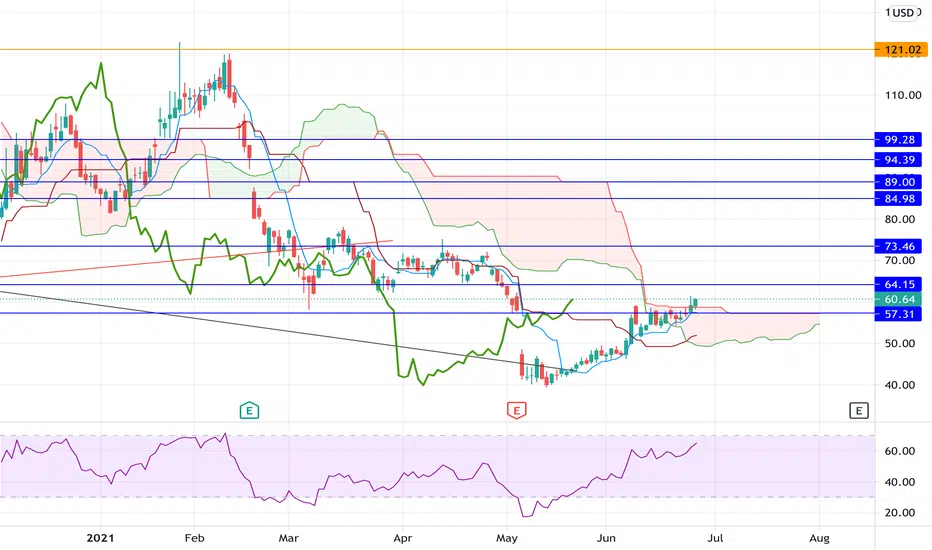Click the 70.00 price axis value

(899, 260)
